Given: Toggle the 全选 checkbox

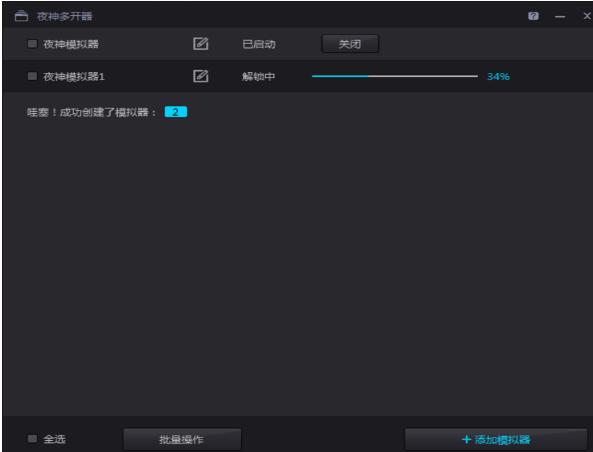Looking at the screenshot, I should (32, 438).
